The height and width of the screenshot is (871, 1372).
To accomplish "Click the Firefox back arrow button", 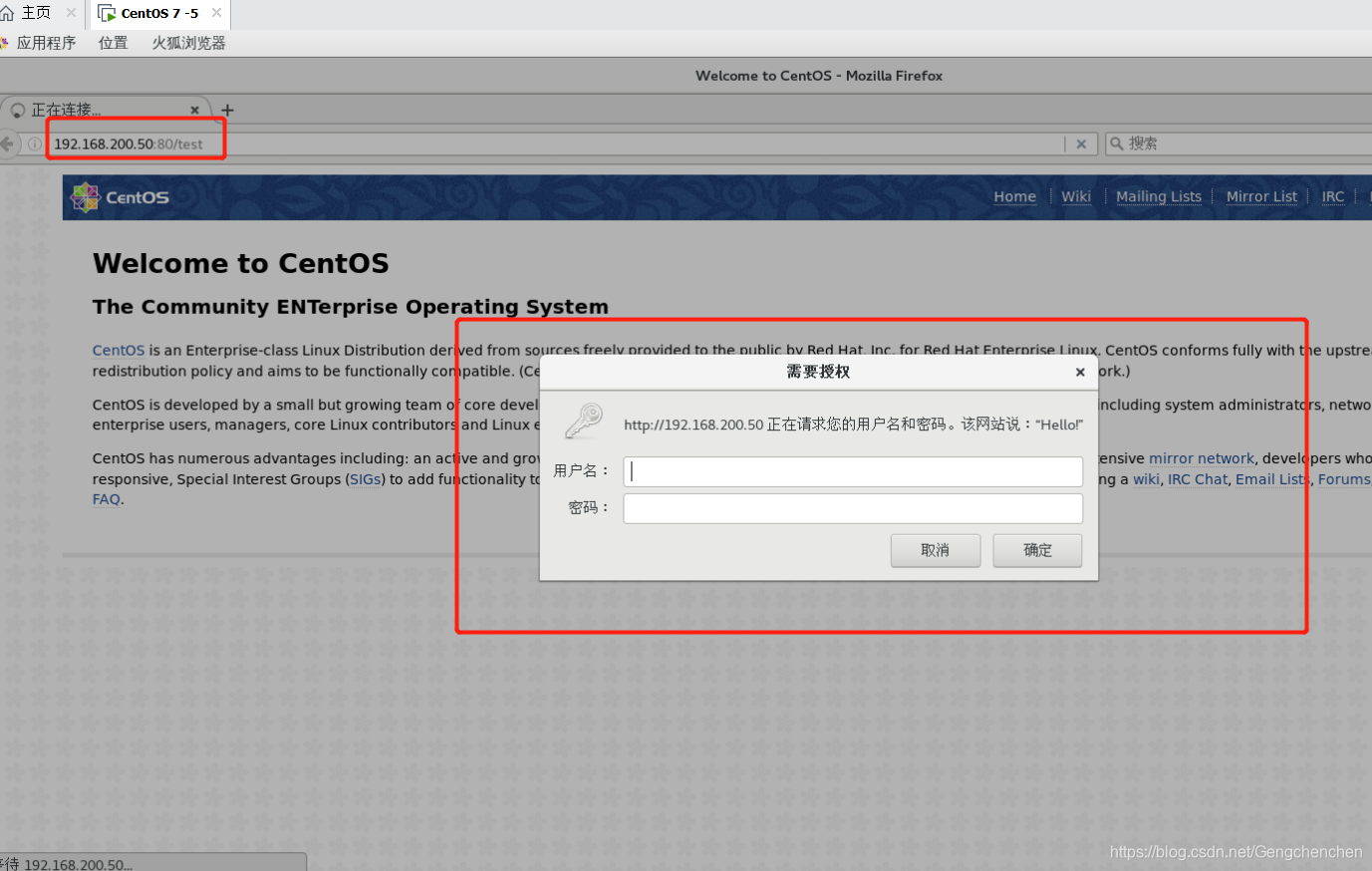I will pyautogui.click(x=8, y=144).
